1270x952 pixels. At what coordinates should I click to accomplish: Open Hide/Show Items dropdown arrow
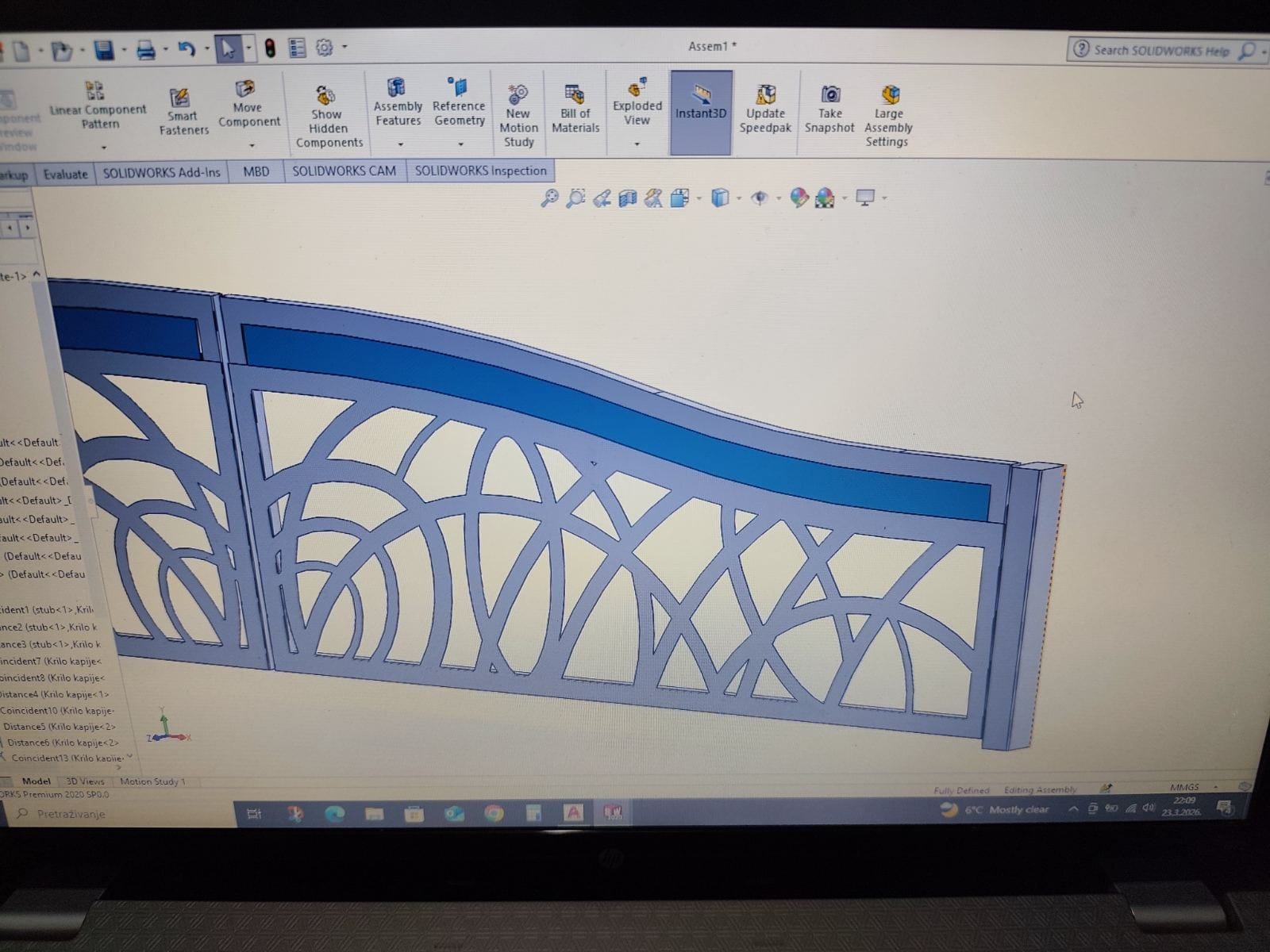pos(778,198)
